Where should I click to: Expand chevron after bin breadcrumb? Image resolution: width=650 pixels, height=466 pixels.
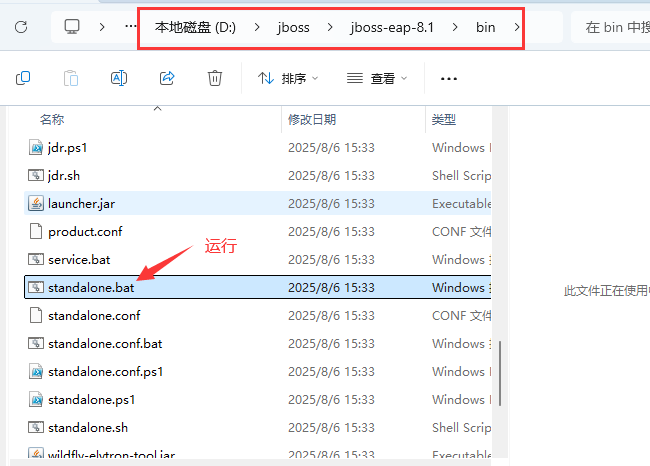pos(517,27)
